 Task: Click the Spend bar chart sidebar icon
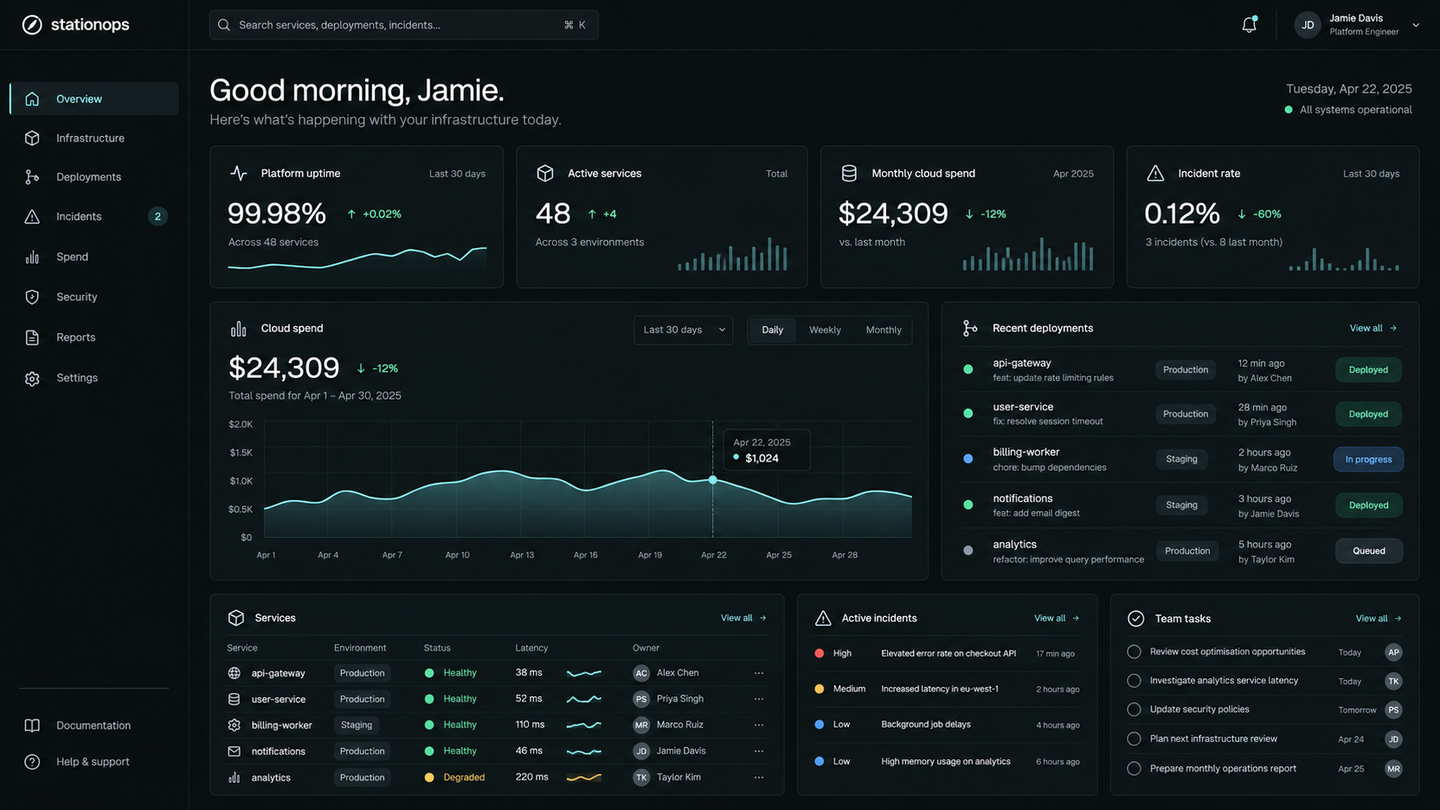point(32,257)
